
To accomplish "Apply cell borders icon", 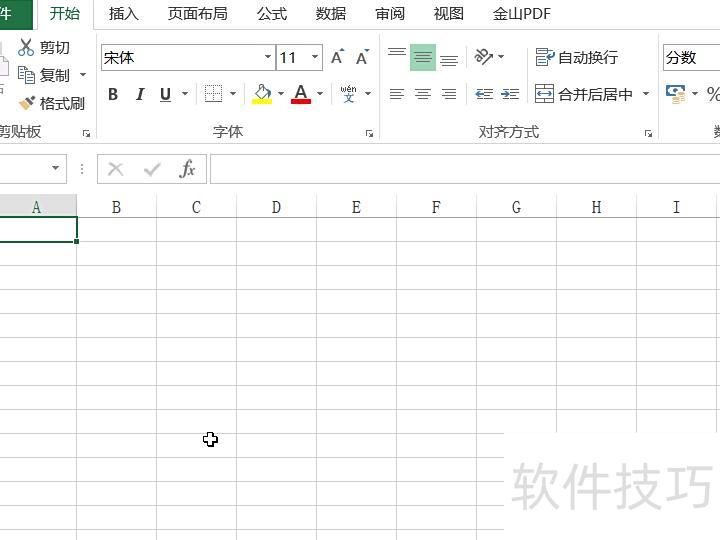I will [213, 94].
